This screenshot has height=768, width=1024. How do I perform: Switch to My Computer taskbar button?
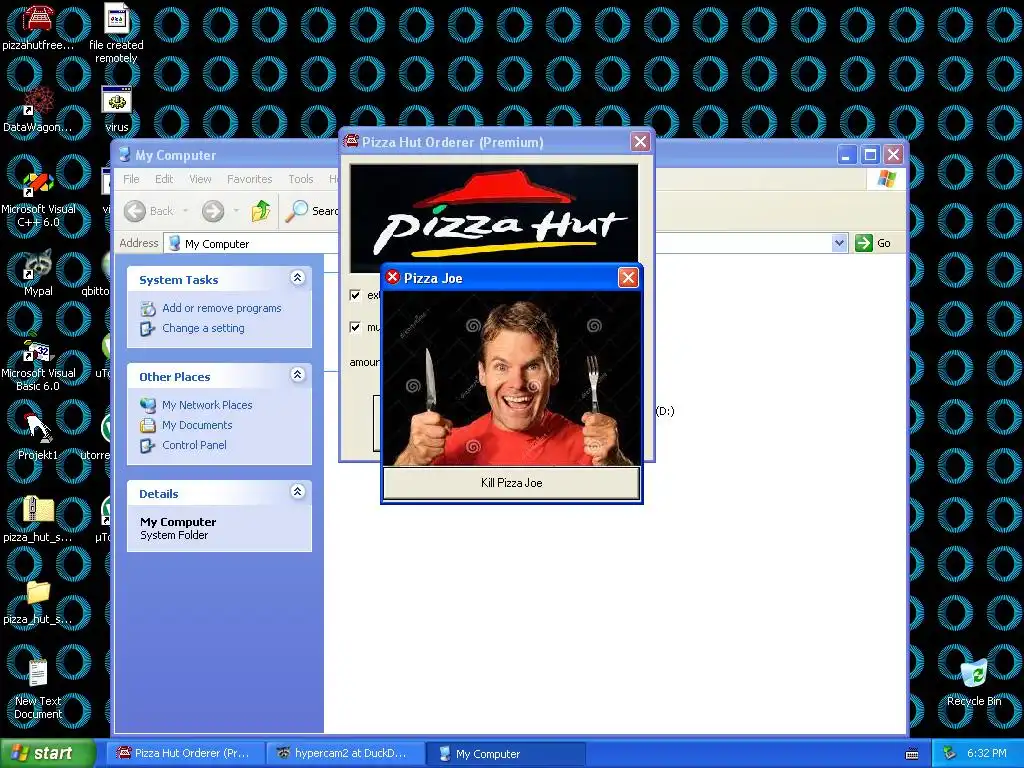(x=504, y=754)
